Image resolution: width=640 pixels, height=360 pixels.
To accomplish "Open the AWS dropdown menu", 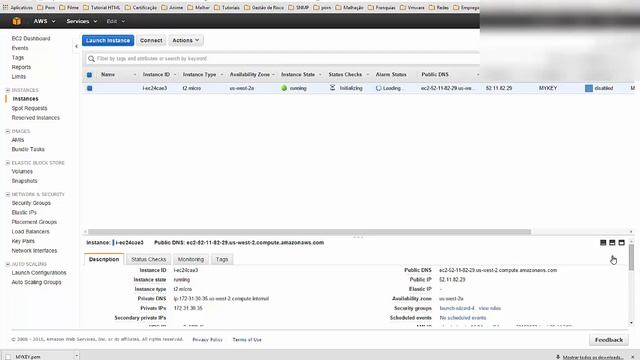I will point(44,21).
